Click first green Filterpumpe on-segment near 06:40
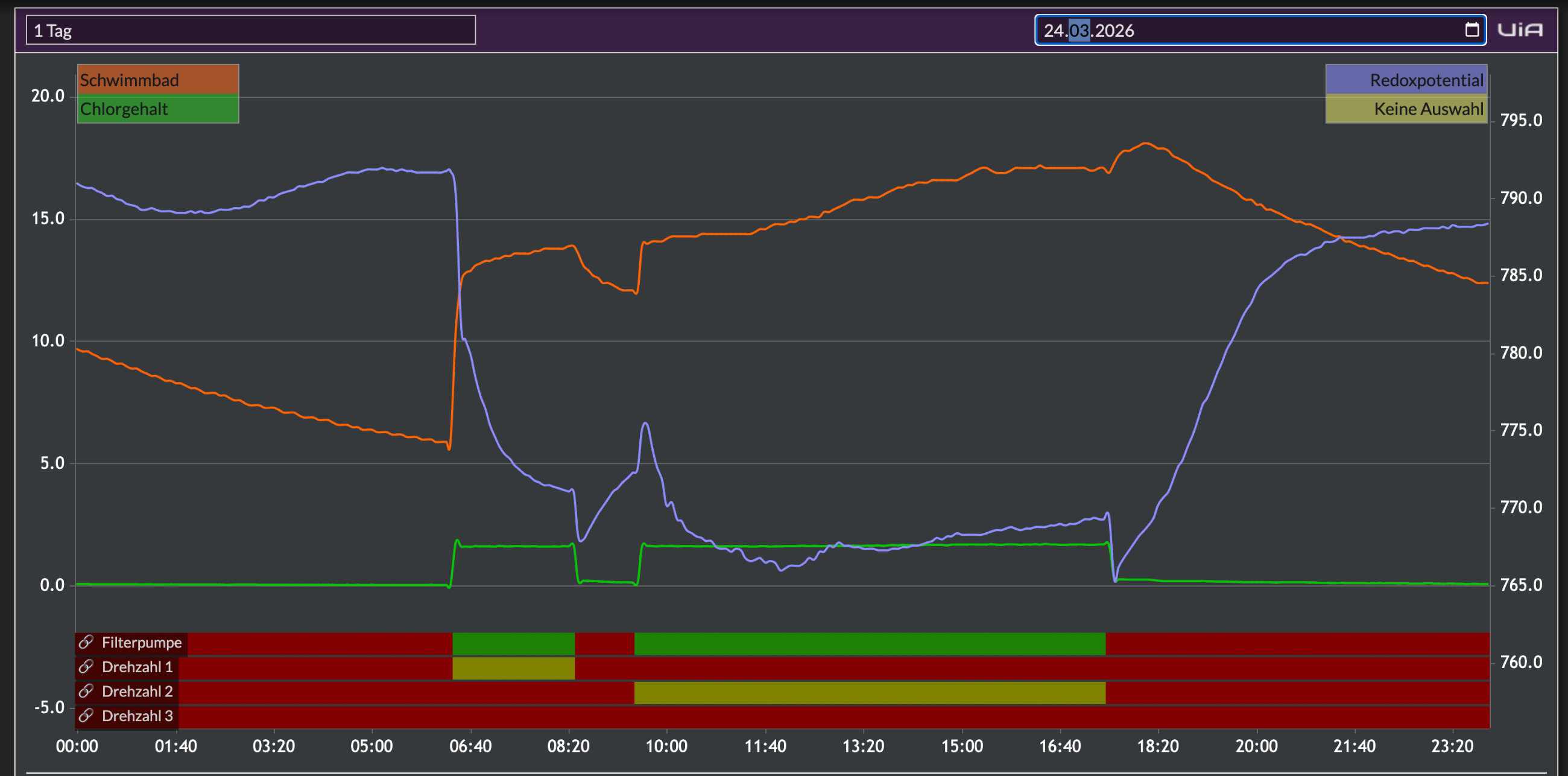This screenshot has height=776, width=1568. (514, 644)
